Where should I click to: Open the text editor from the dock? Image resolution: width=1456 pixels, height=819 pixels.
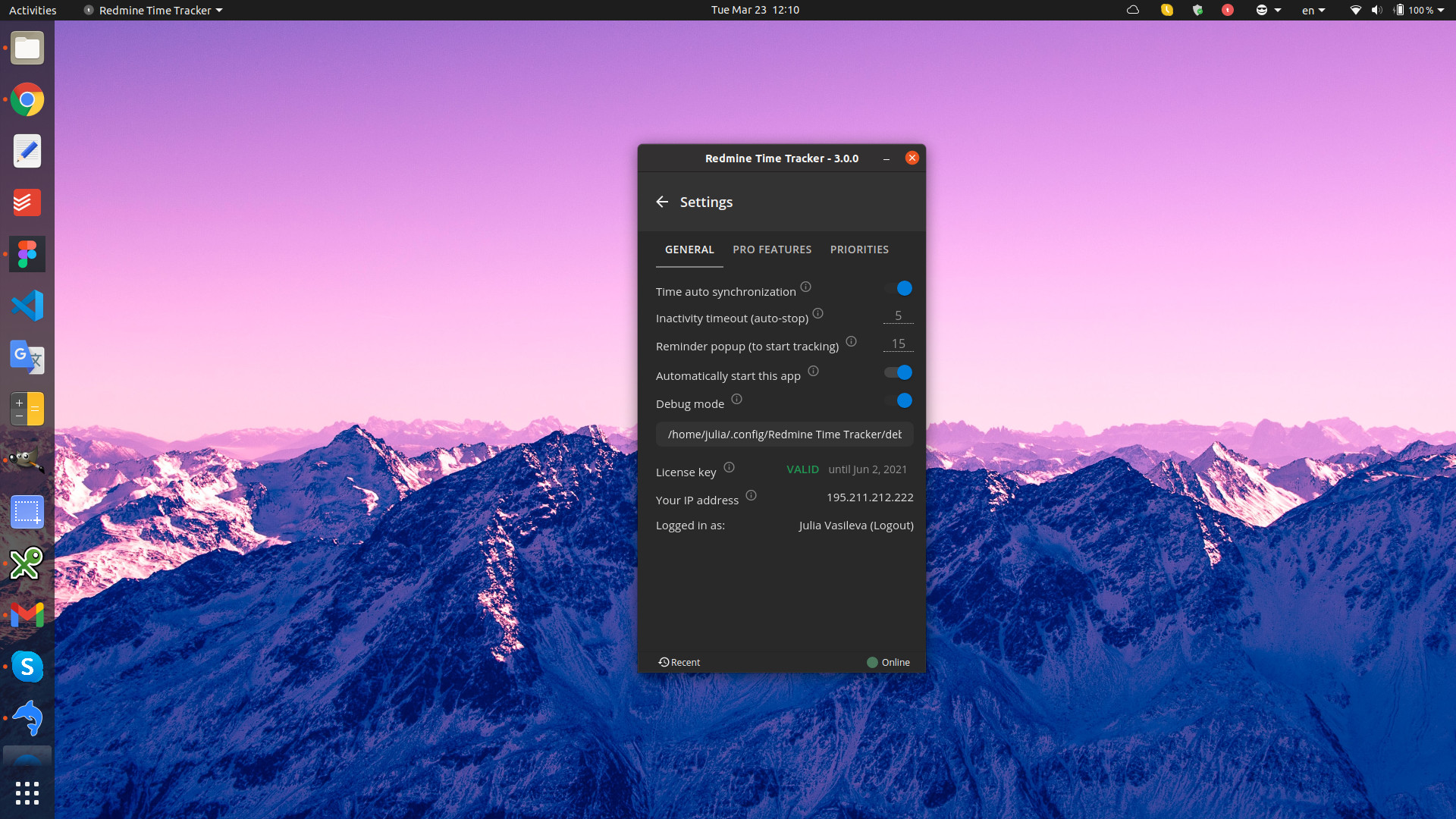(27, 152)
